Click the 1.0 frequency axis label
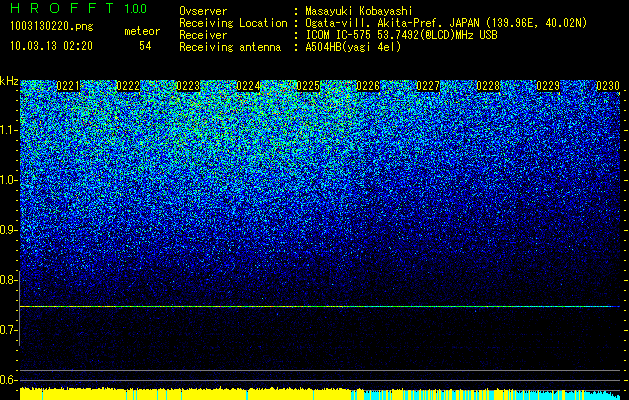Viewport: 629px width, 400px height. pyautogui.click(x=9, y=180)
